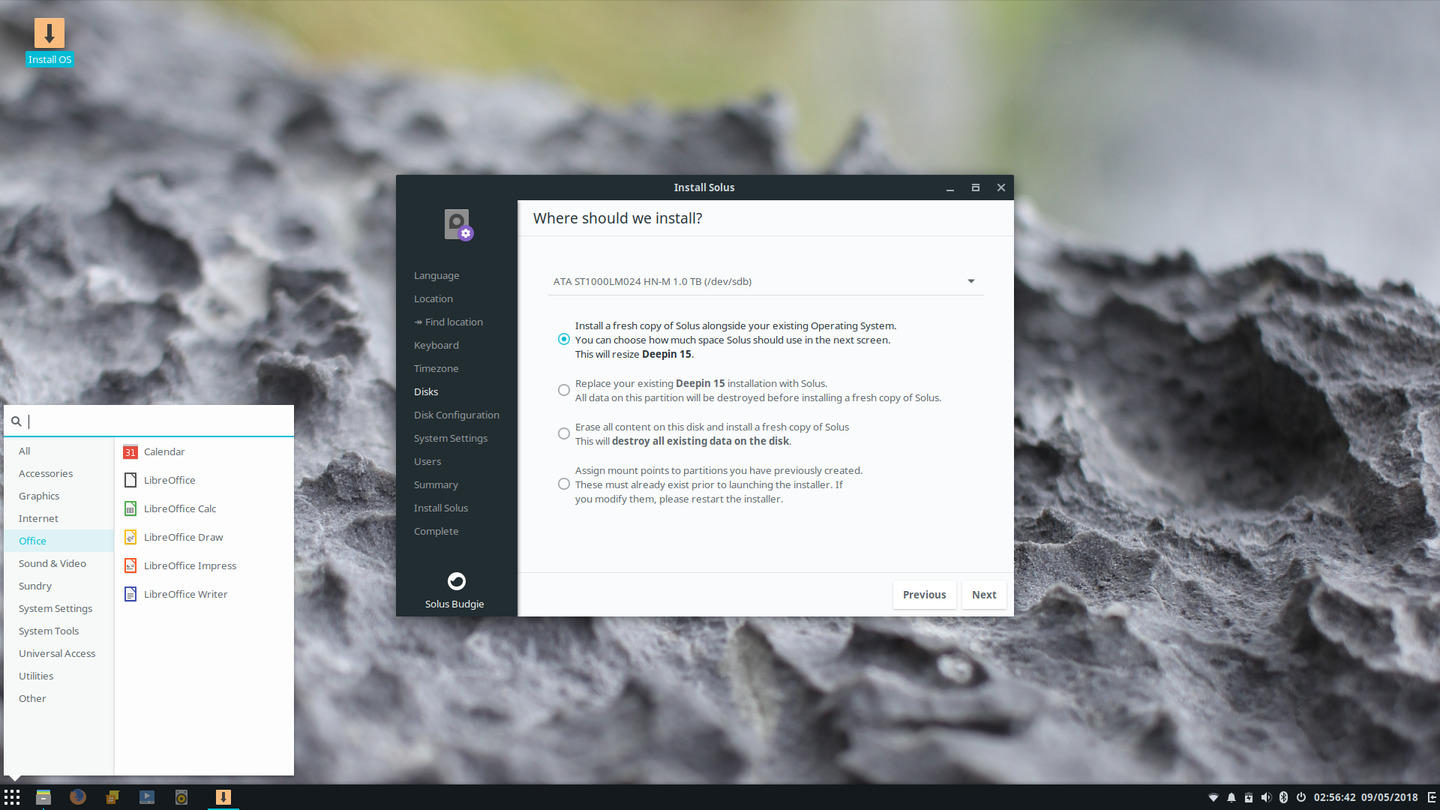
Task: Open the Sound & Video category
Action: (59, 563)
